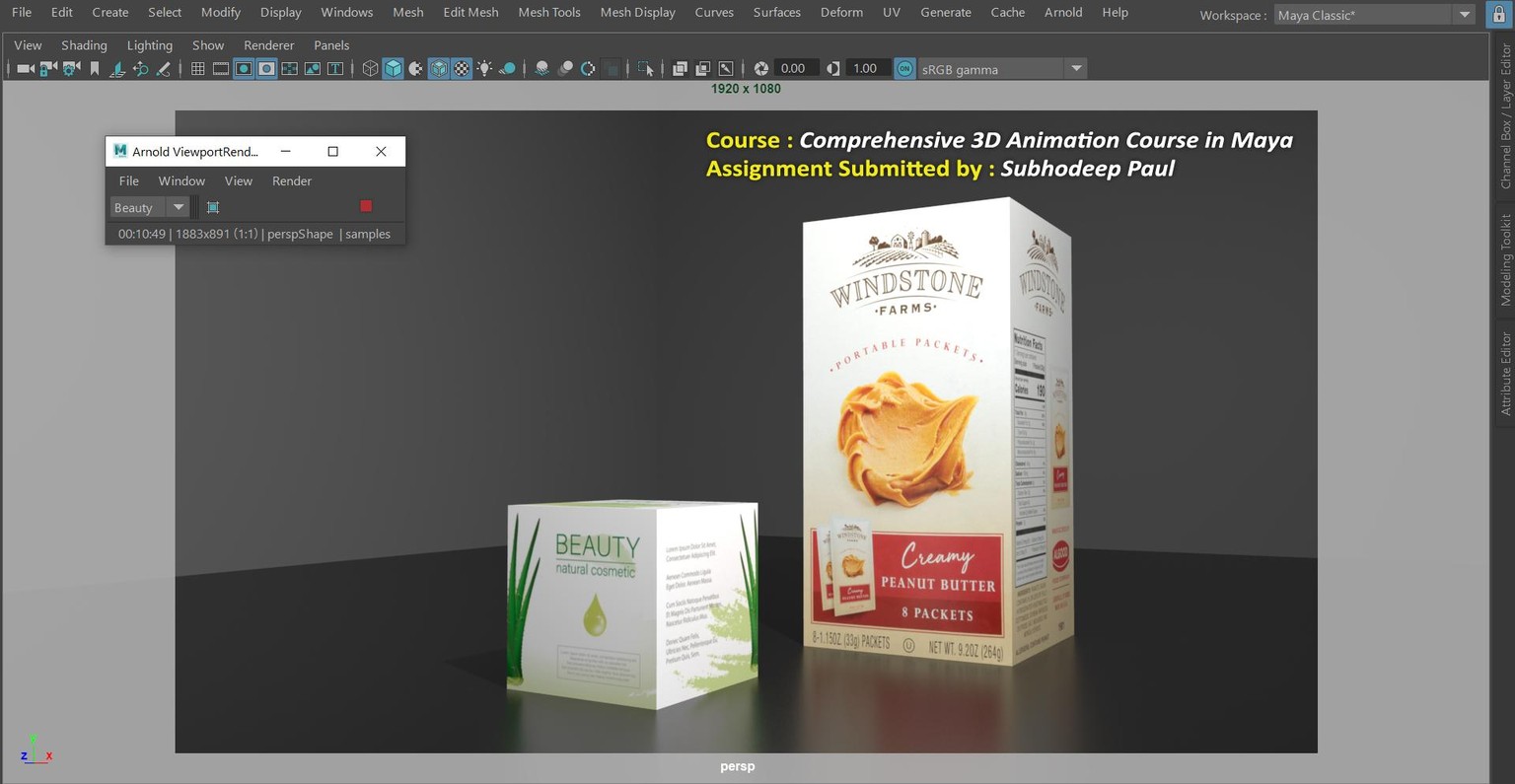Open the Mesh Tools menu
The image size is (1515, 784).
click(x=549, y=12)
